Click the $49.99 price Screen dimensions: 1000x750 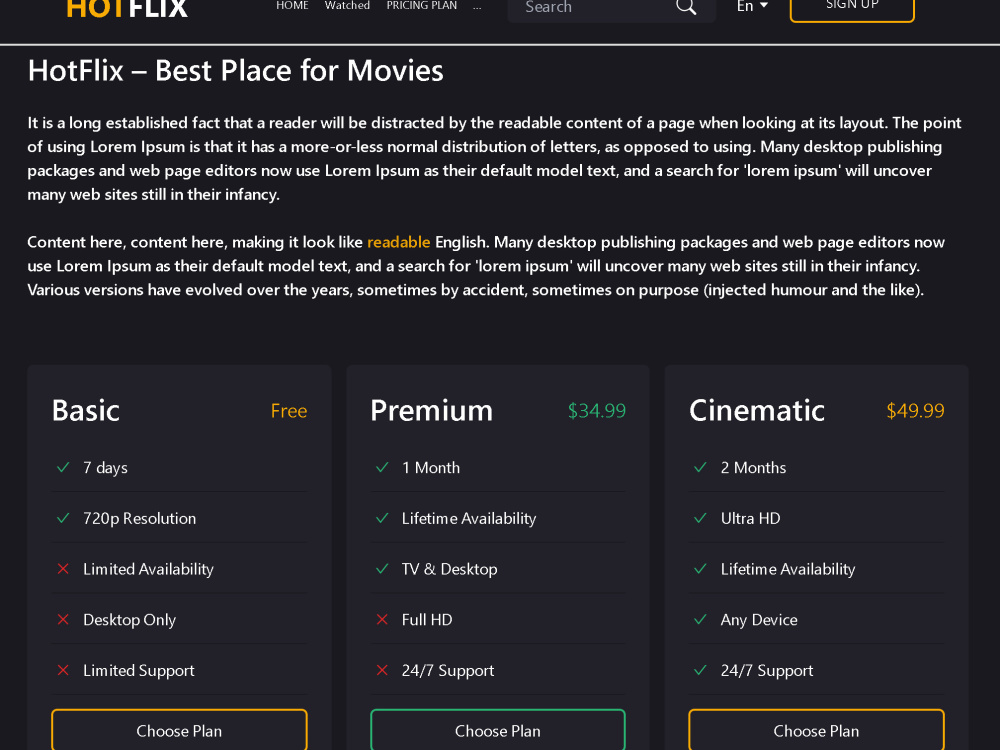pos(915,411)
